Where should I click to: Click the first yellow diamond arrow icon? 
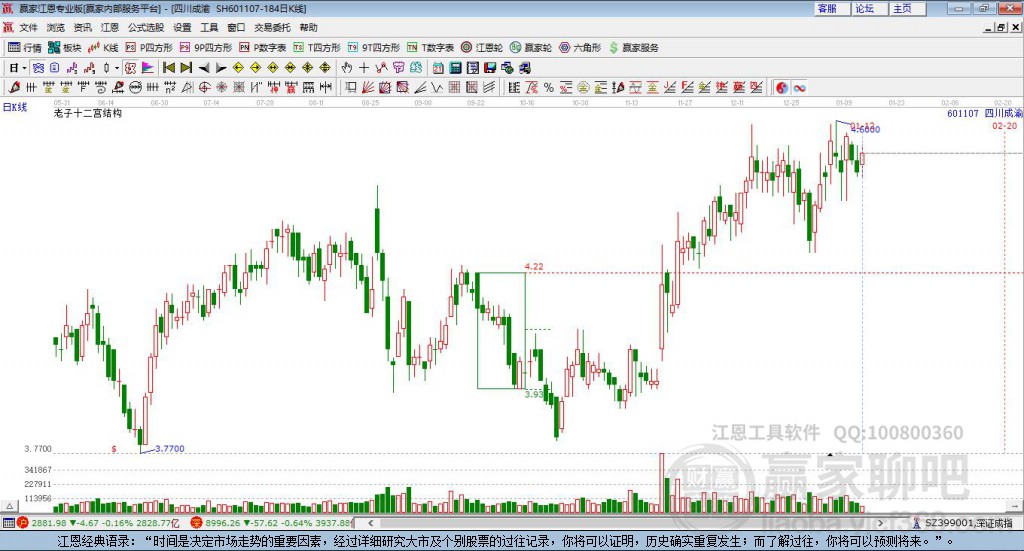[x=238, y=68]
